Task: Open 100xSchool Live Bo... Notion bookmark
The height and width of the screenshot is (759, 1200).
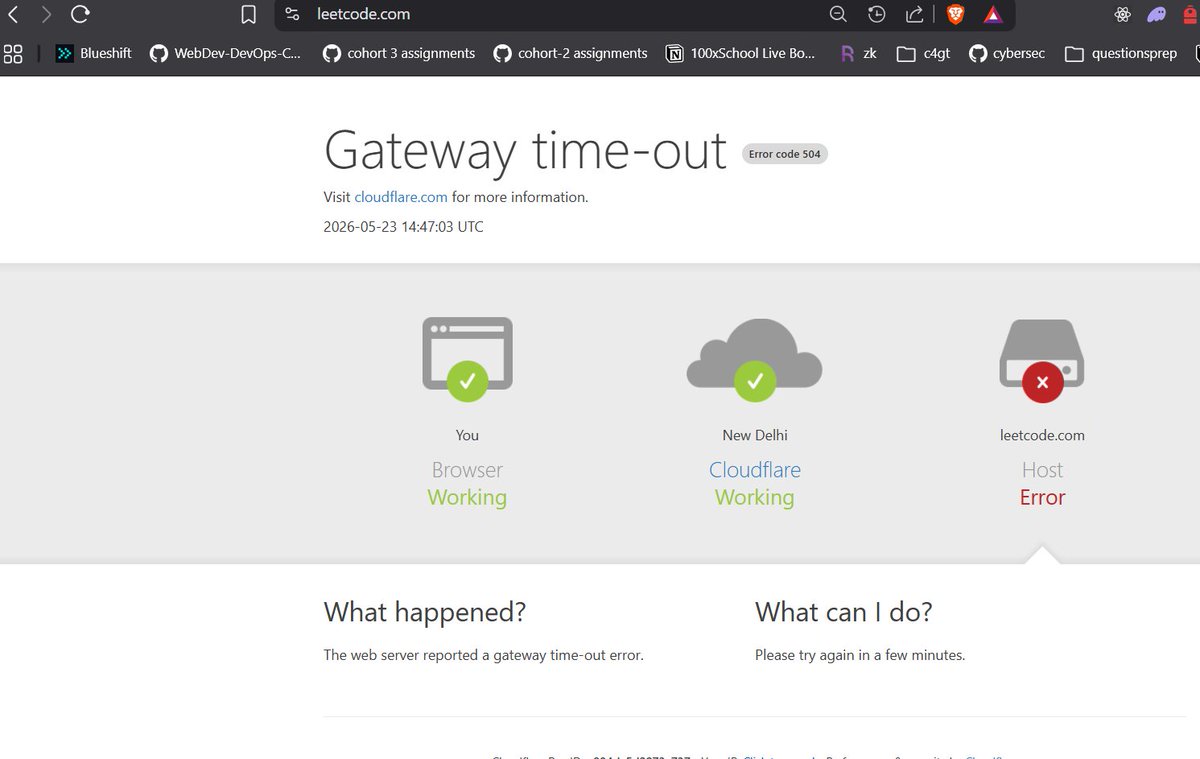Action: pyautogui.click(x=740, y=53)
